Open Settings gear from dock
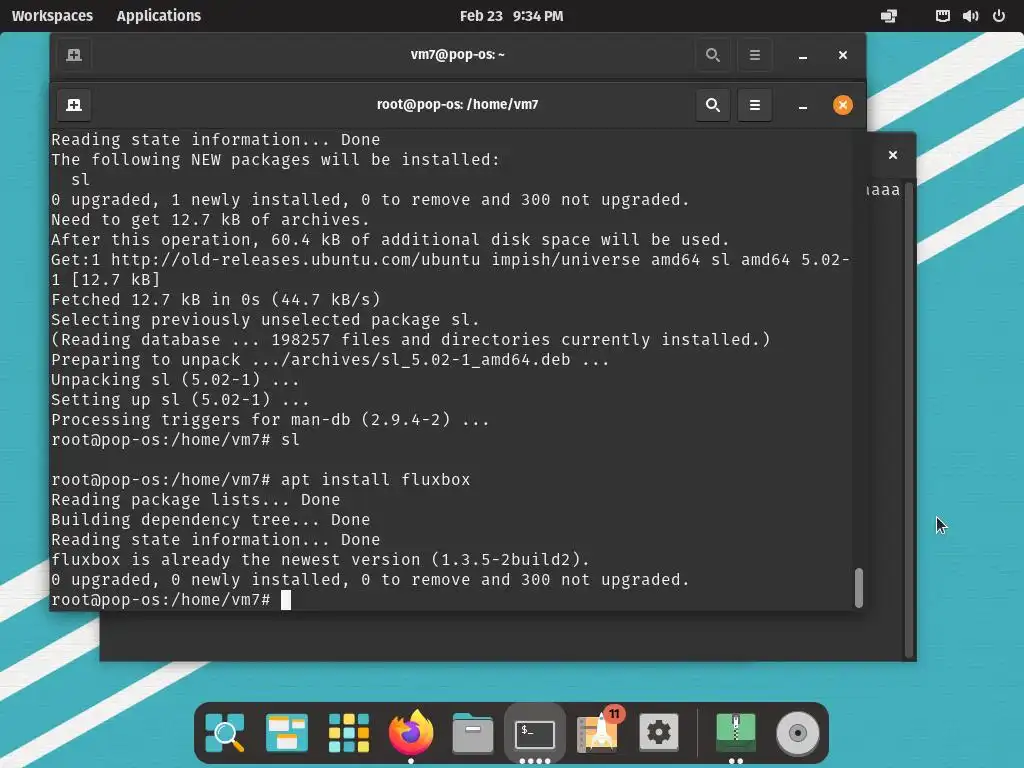 click(659, 732)
